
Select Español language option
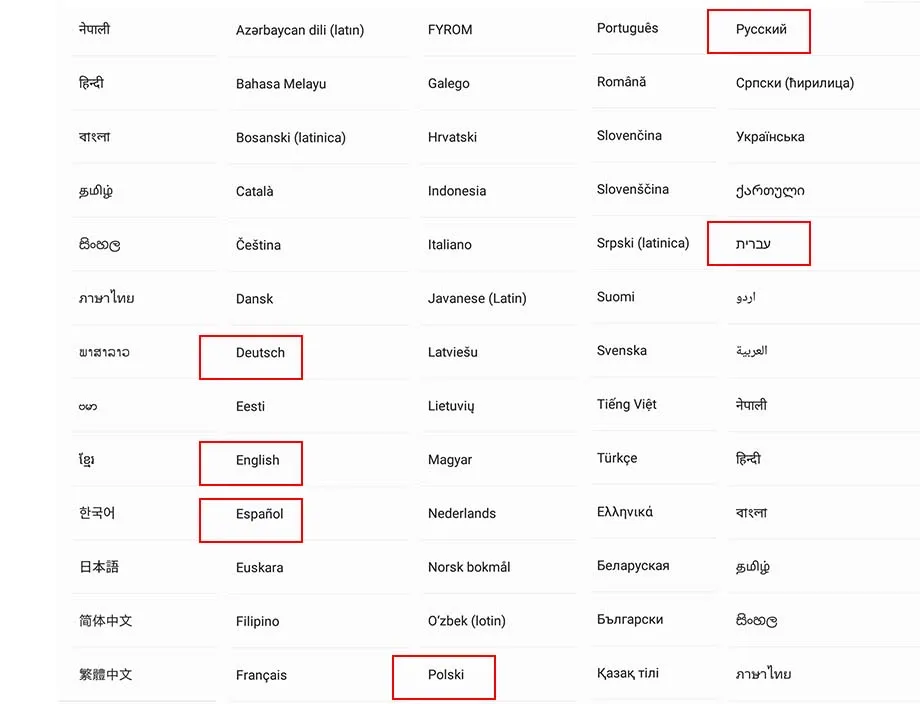coord(259,514)
